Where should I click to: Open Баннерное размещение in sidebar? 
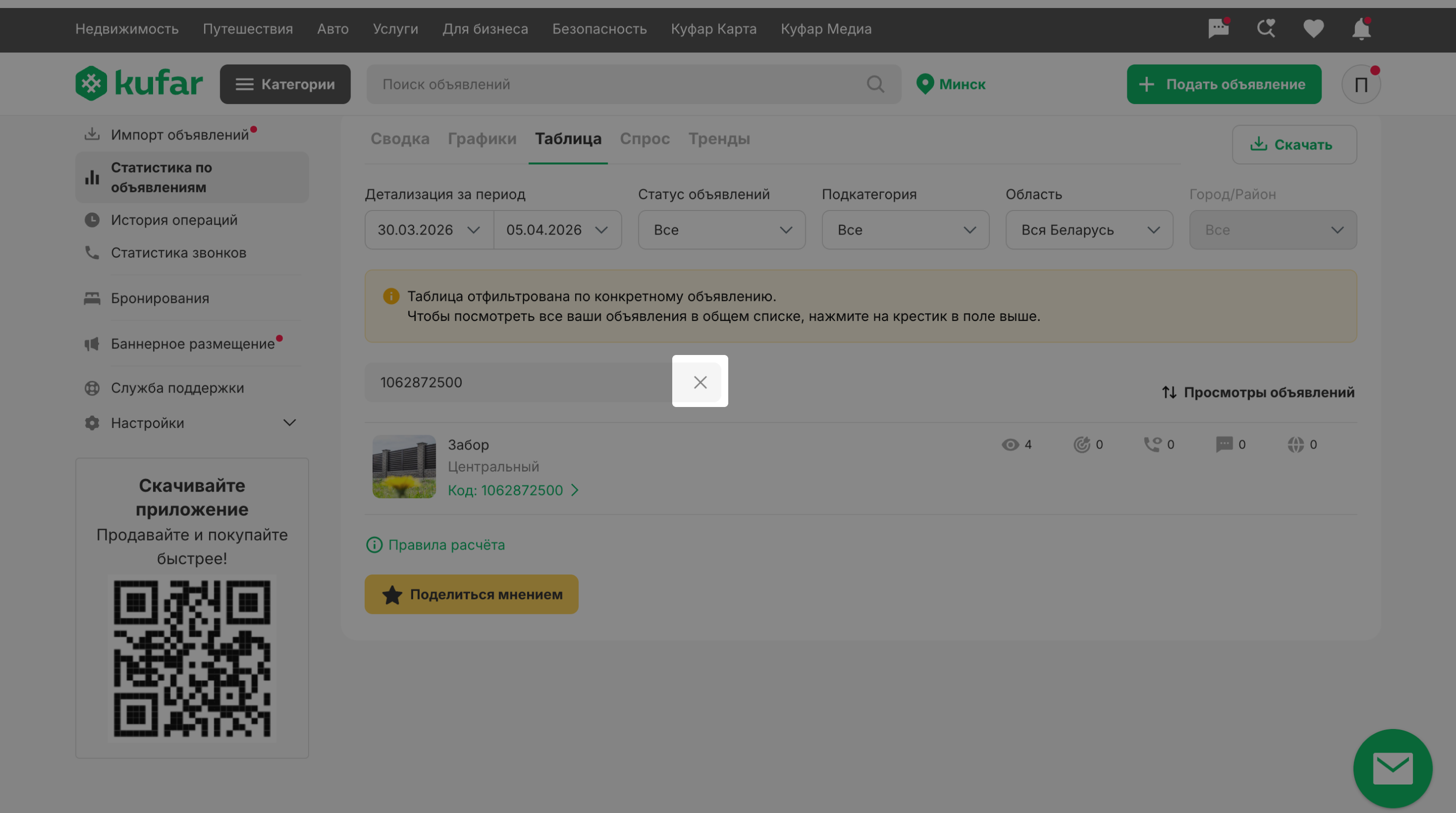pos(192,343)
